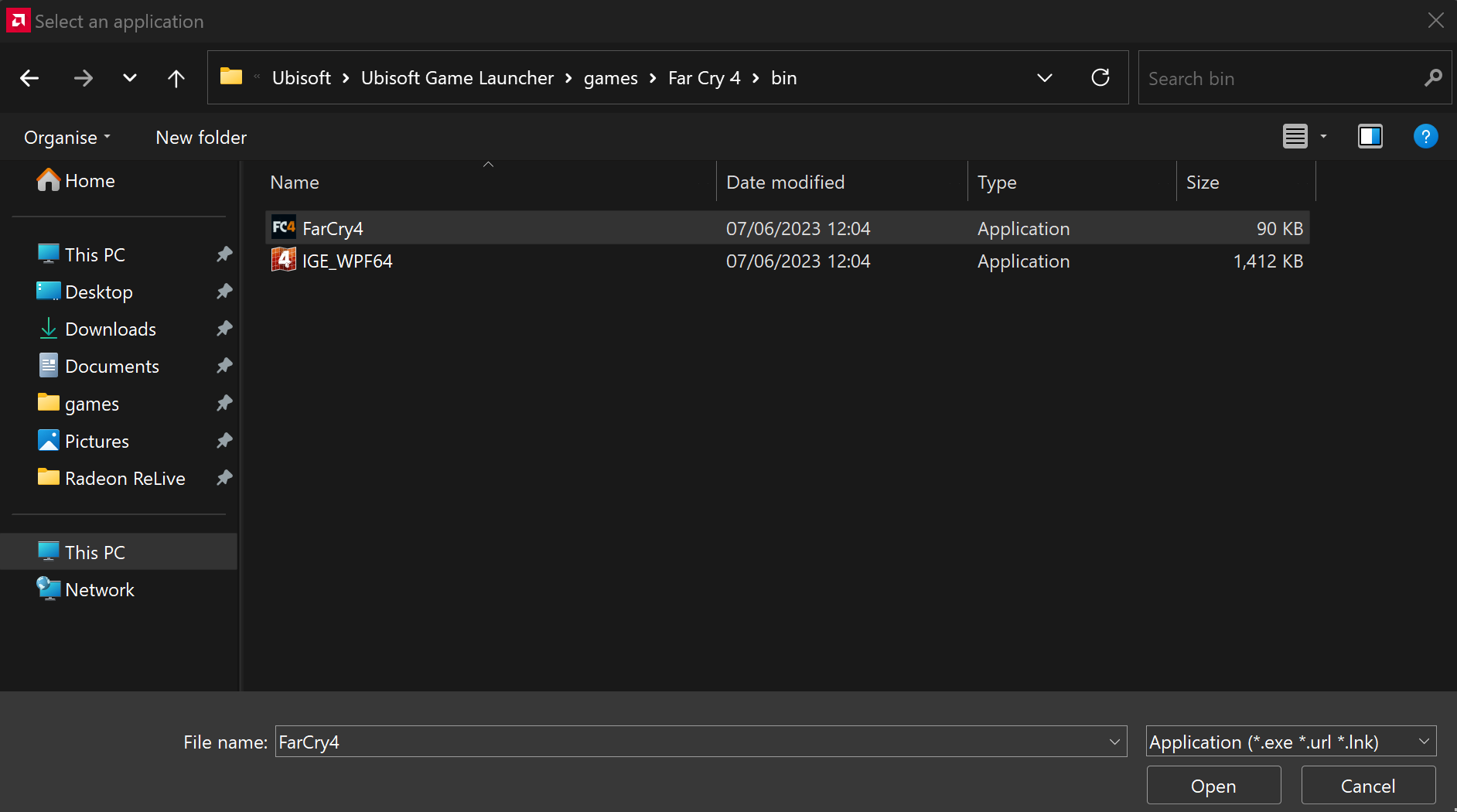
Task: Open the Help button
Action: (1425, 136)
